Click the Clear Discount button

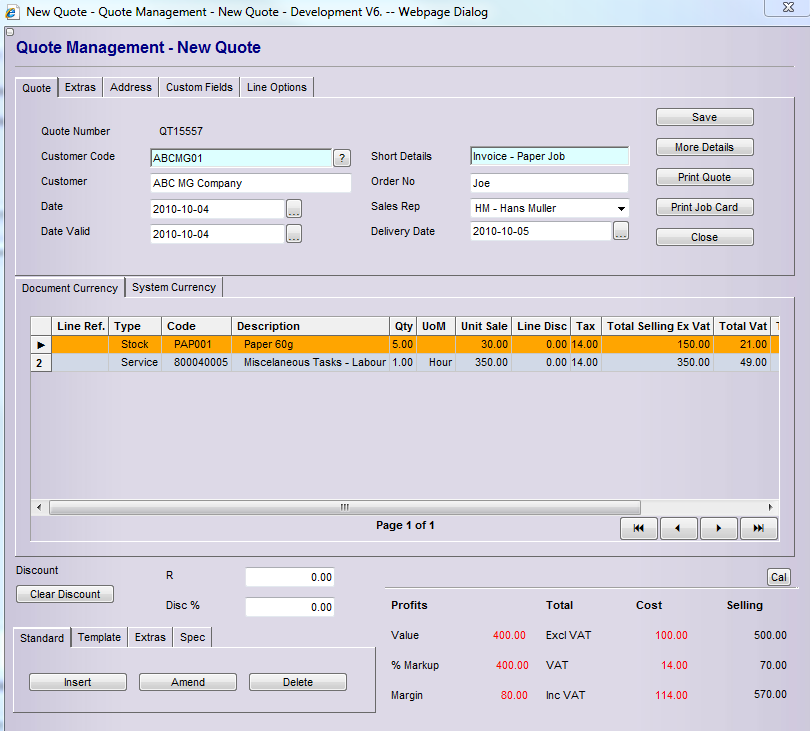click(65, 594)
